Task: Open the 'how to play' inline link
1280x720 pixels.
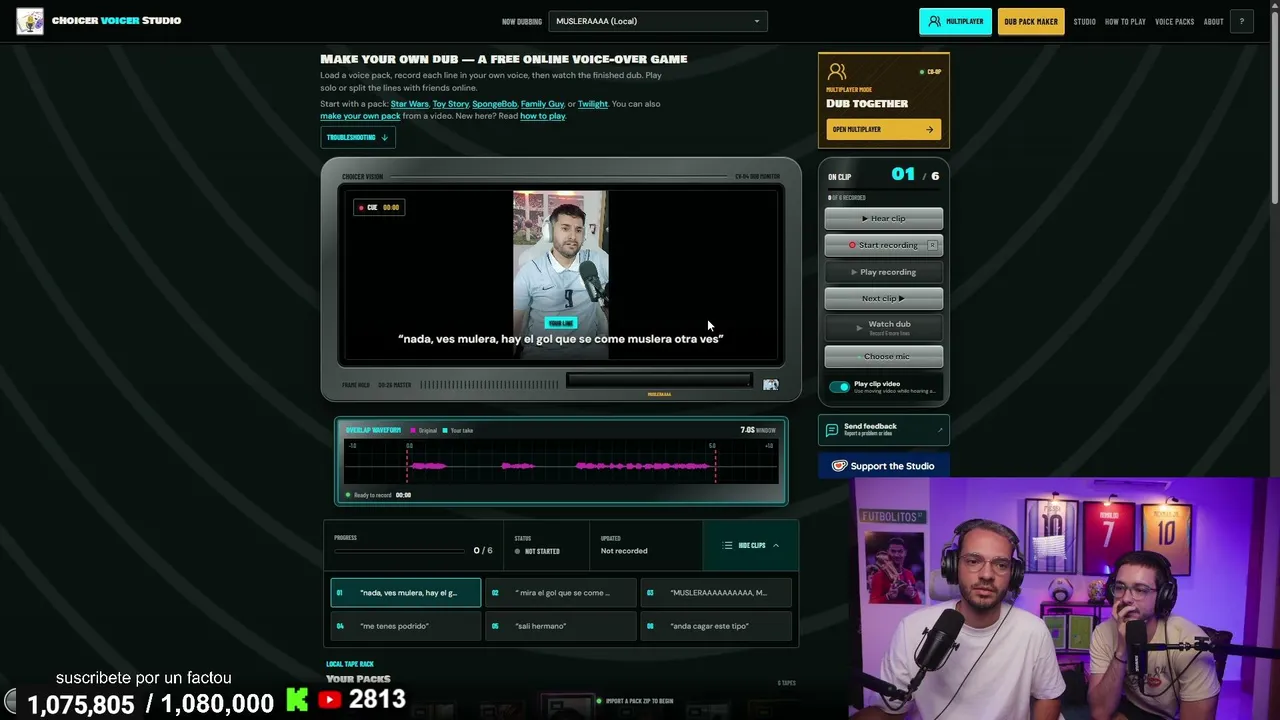Action: click(543, 116)
